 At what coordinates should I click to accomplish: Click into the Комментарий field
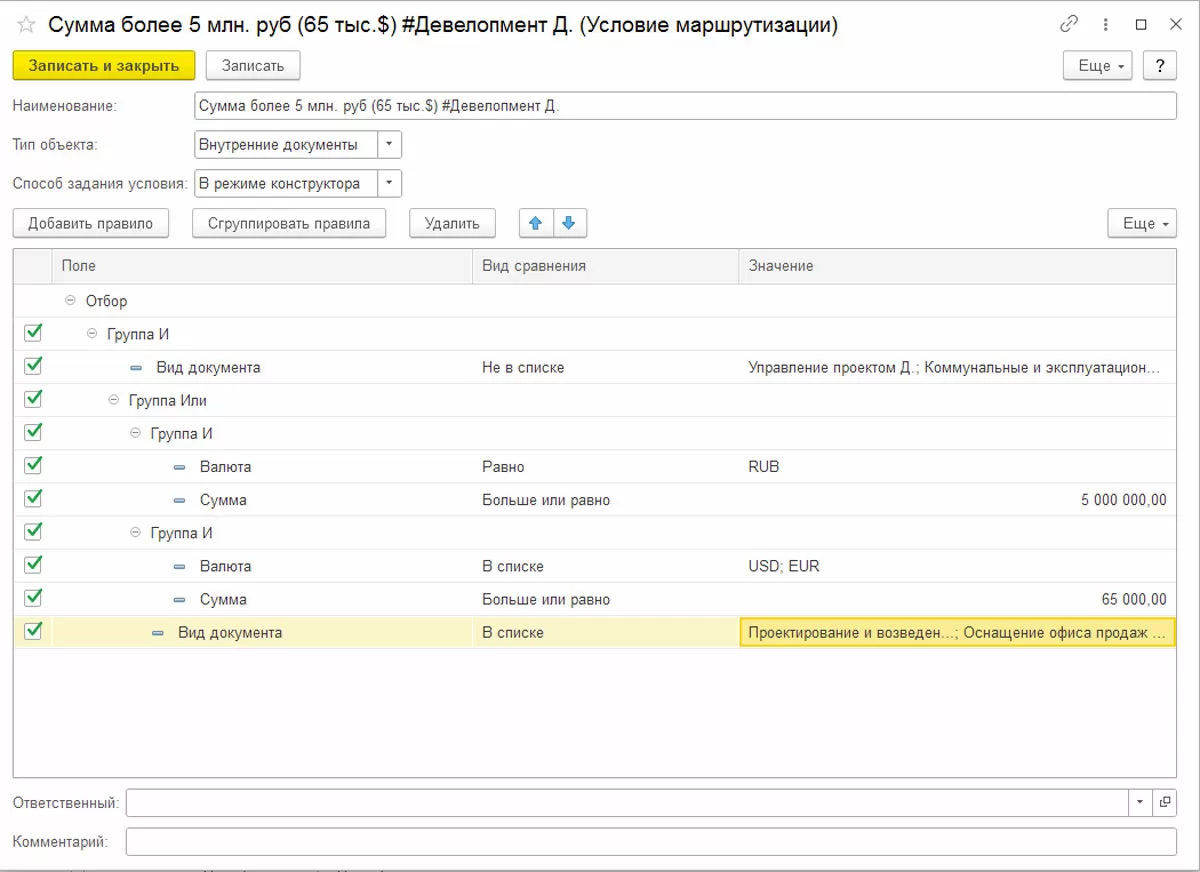pyautogui.click(x=651, y=842)
